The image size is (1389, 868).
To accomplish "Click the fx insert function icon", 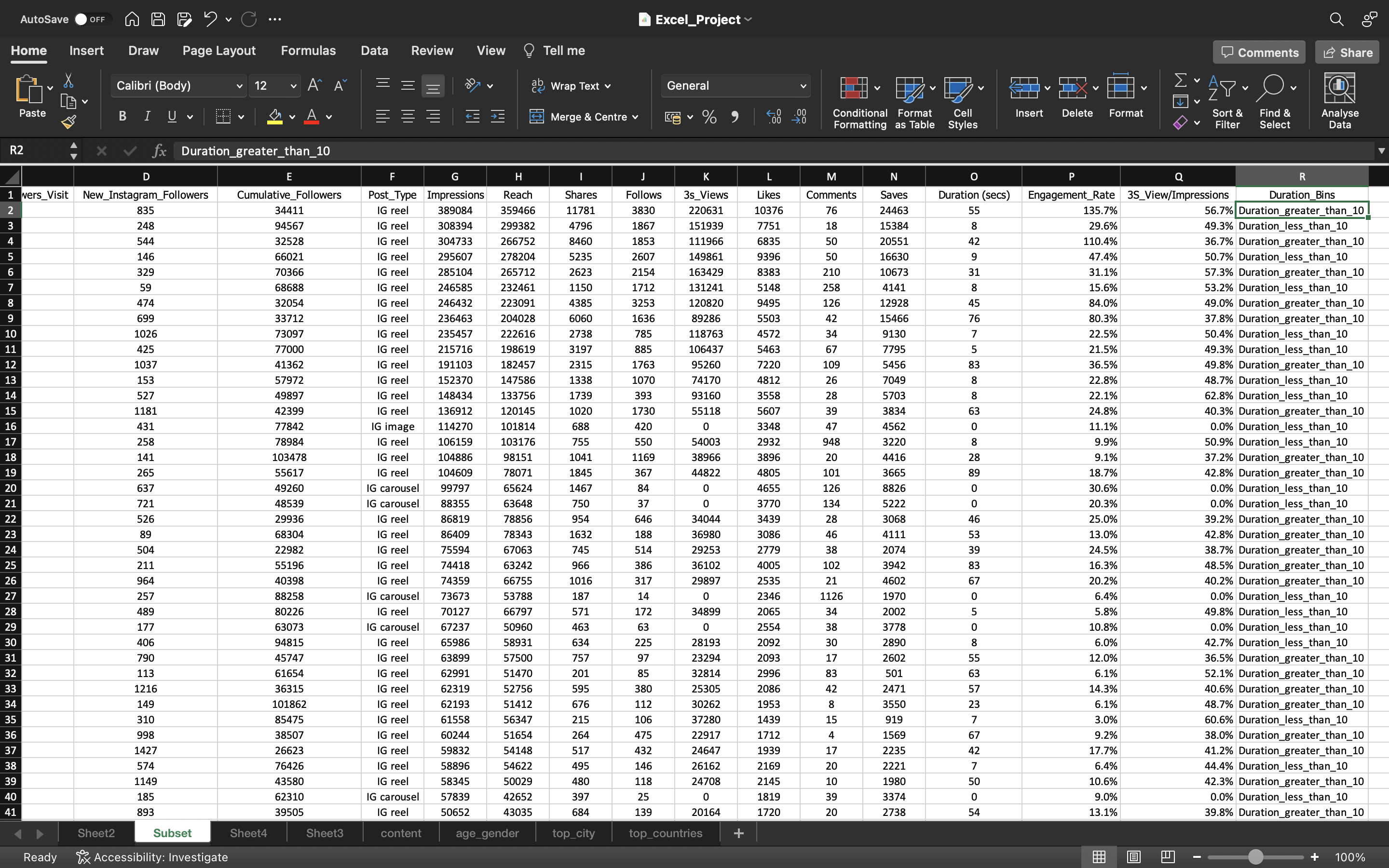I will click(159, 151).
